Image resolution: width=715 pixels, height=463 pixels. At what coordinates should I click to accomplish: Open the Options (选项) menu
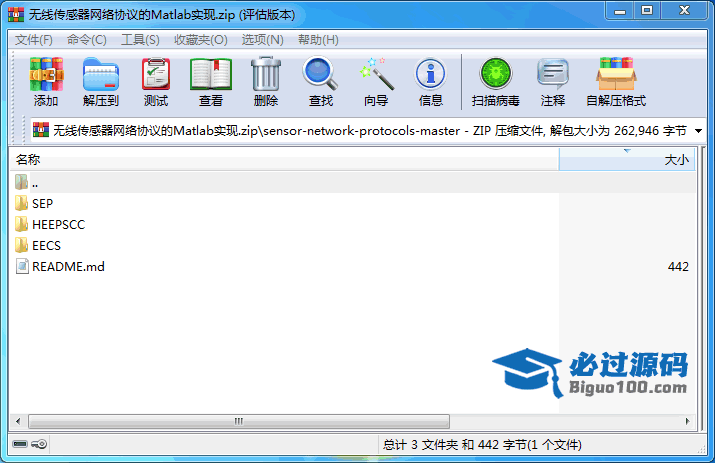click(263, 40)
